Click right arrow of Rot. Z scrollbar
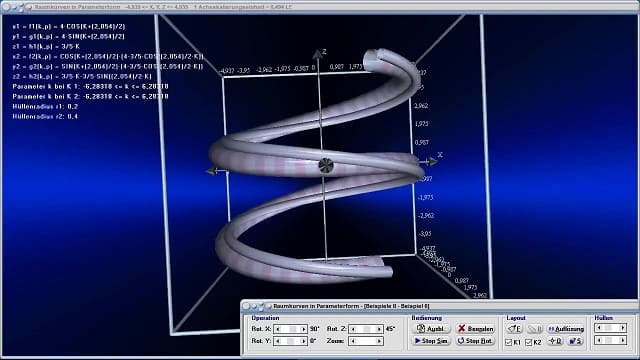Screen dimensions: 640x360 coord(379,329)
